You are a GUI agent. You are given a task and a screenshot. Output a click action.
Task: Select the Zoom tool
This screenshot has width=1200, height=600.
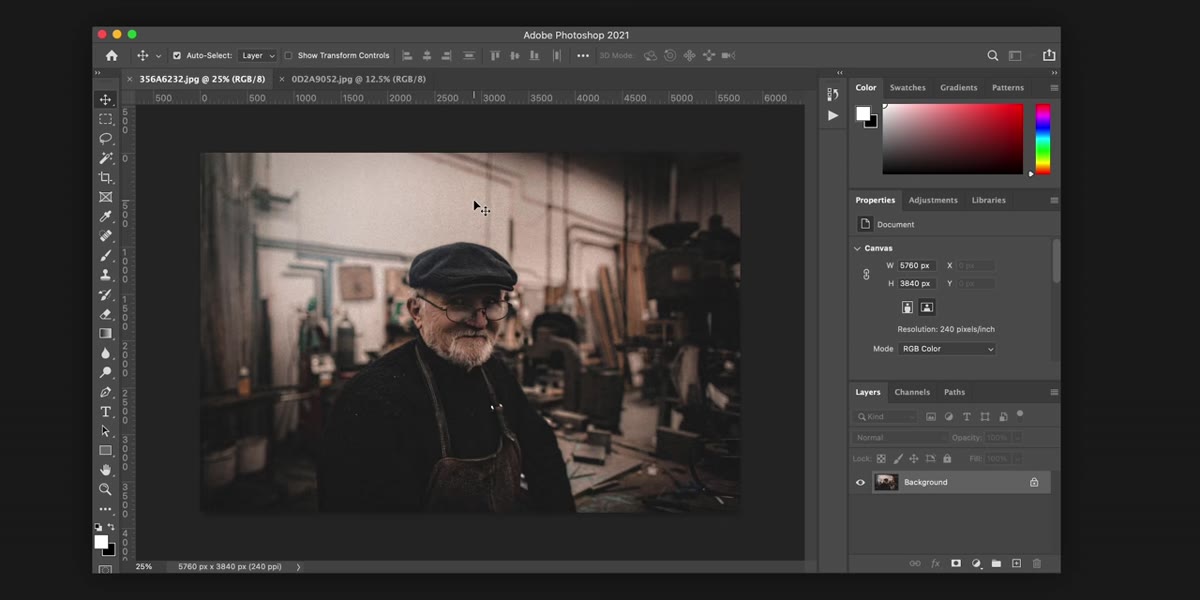coord(105,489)
